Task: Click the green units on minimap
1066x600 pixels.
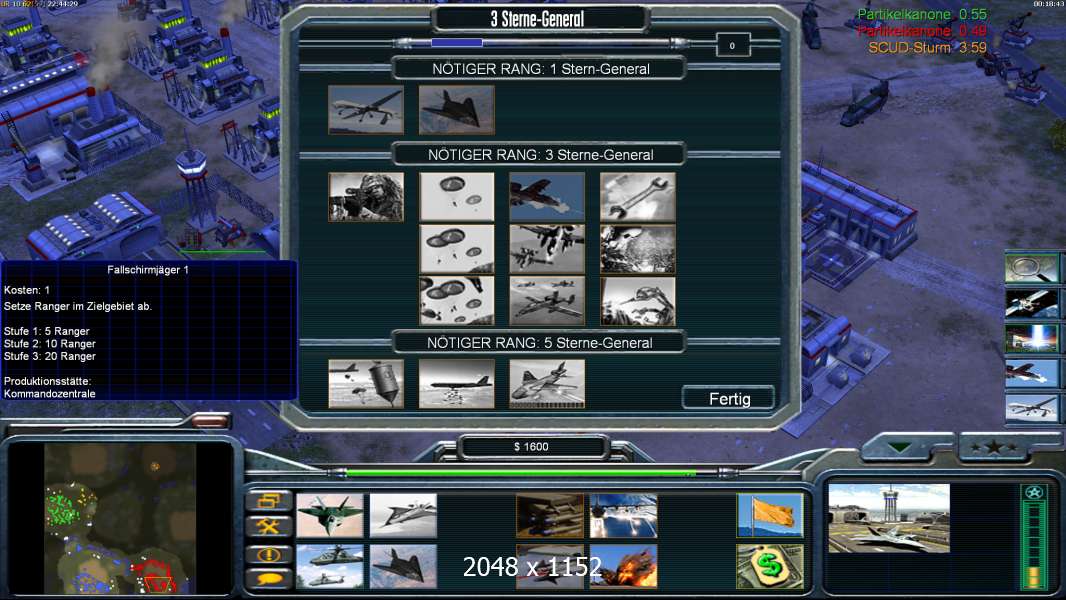Action: (x=63, y=509)
